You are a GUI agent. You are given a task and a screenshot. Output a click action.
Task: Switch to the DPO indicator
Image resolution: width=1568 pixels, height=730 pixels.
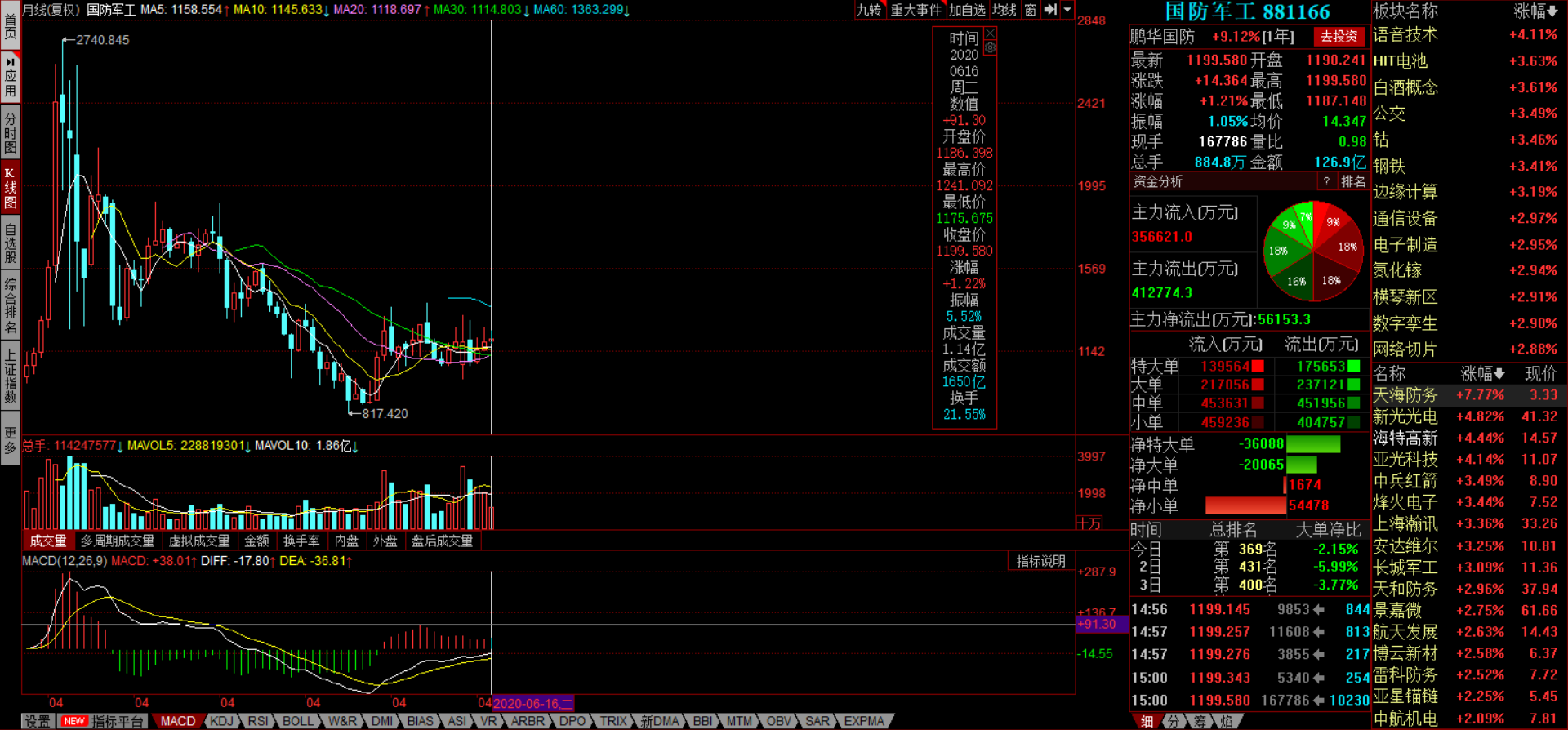tap(572, 721)
